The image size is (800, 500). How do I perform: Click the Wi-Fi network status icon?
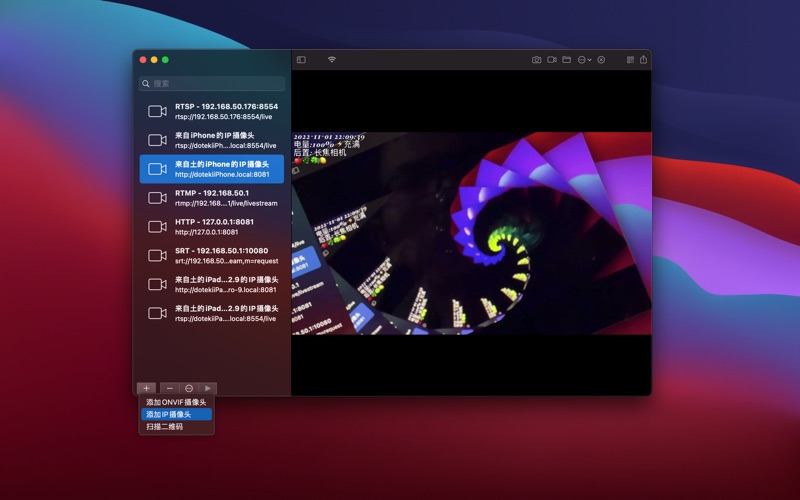click(331, 60)
